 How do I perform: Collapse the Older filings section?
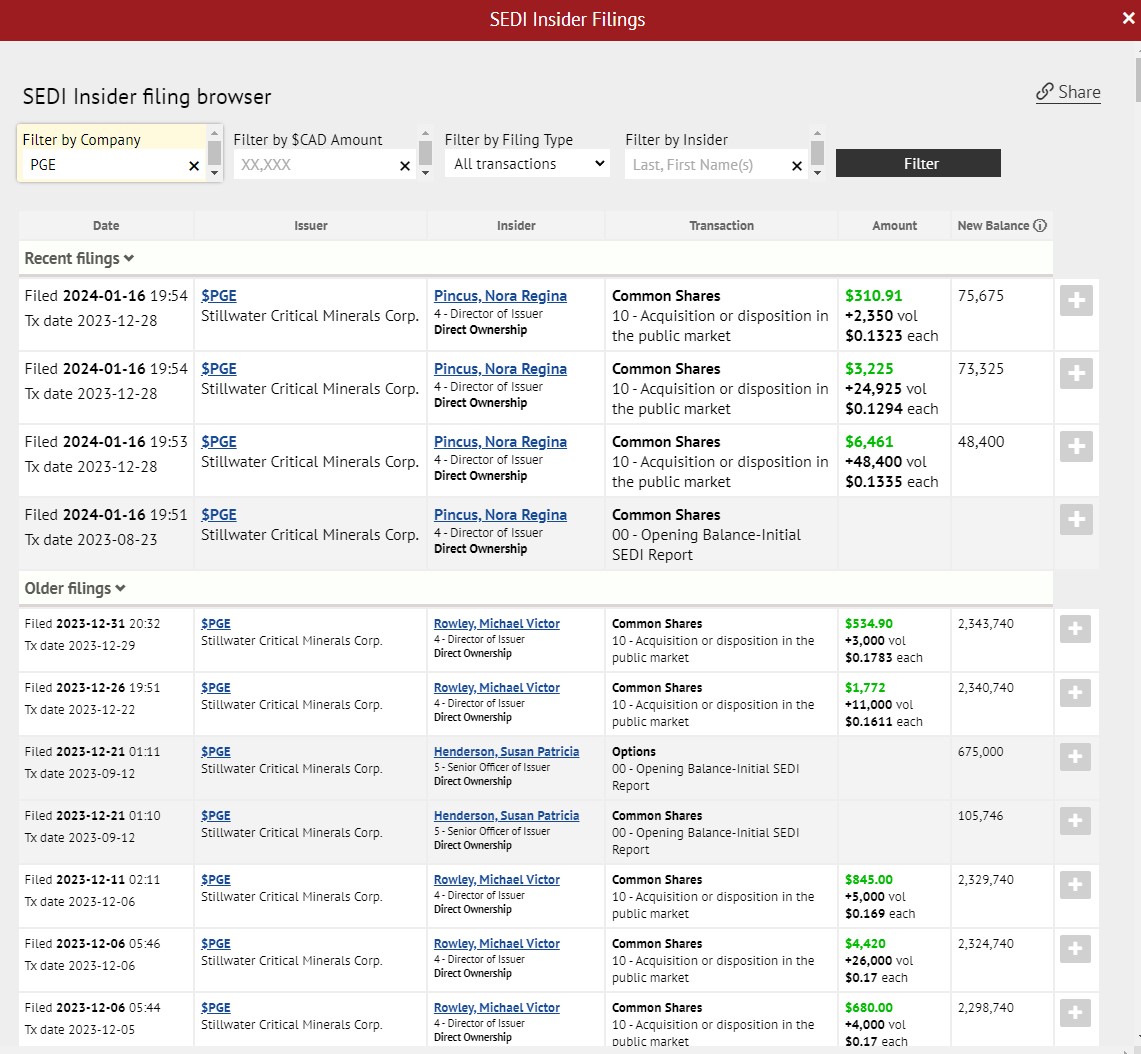coord(75,588)
